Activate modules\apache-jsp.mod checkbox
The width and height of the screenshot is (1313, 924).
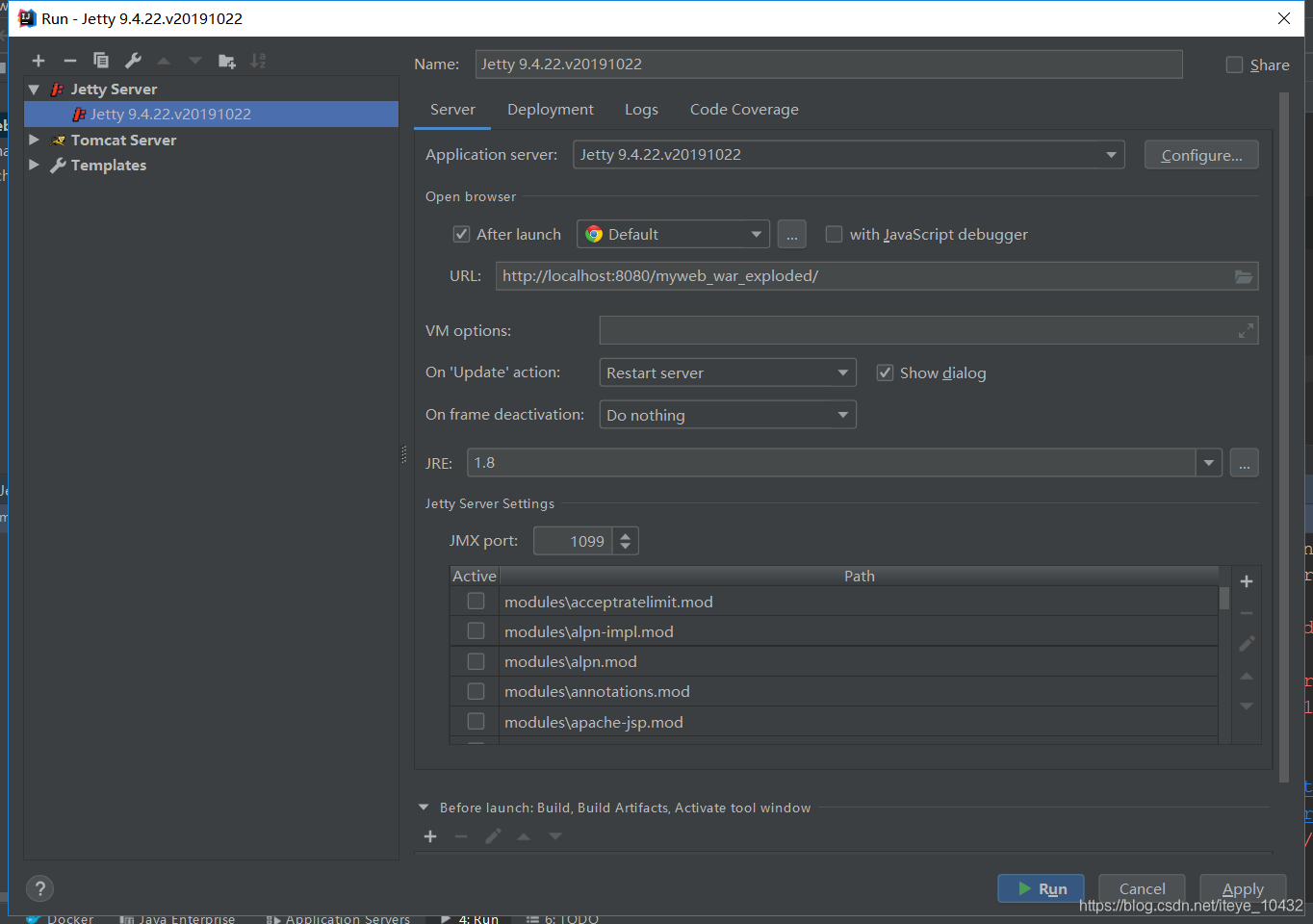[476, 721]
